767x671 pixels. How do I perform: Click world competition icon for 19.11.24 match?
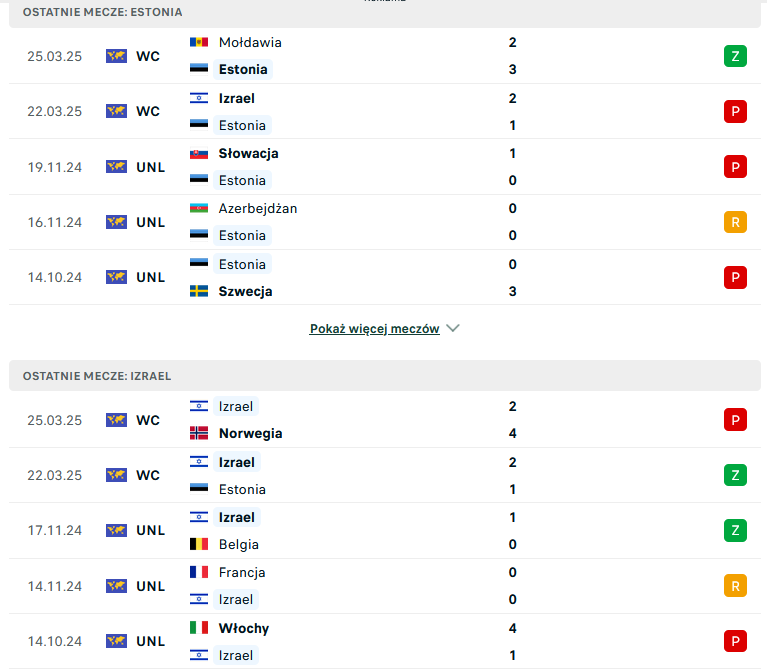(116, 167)
